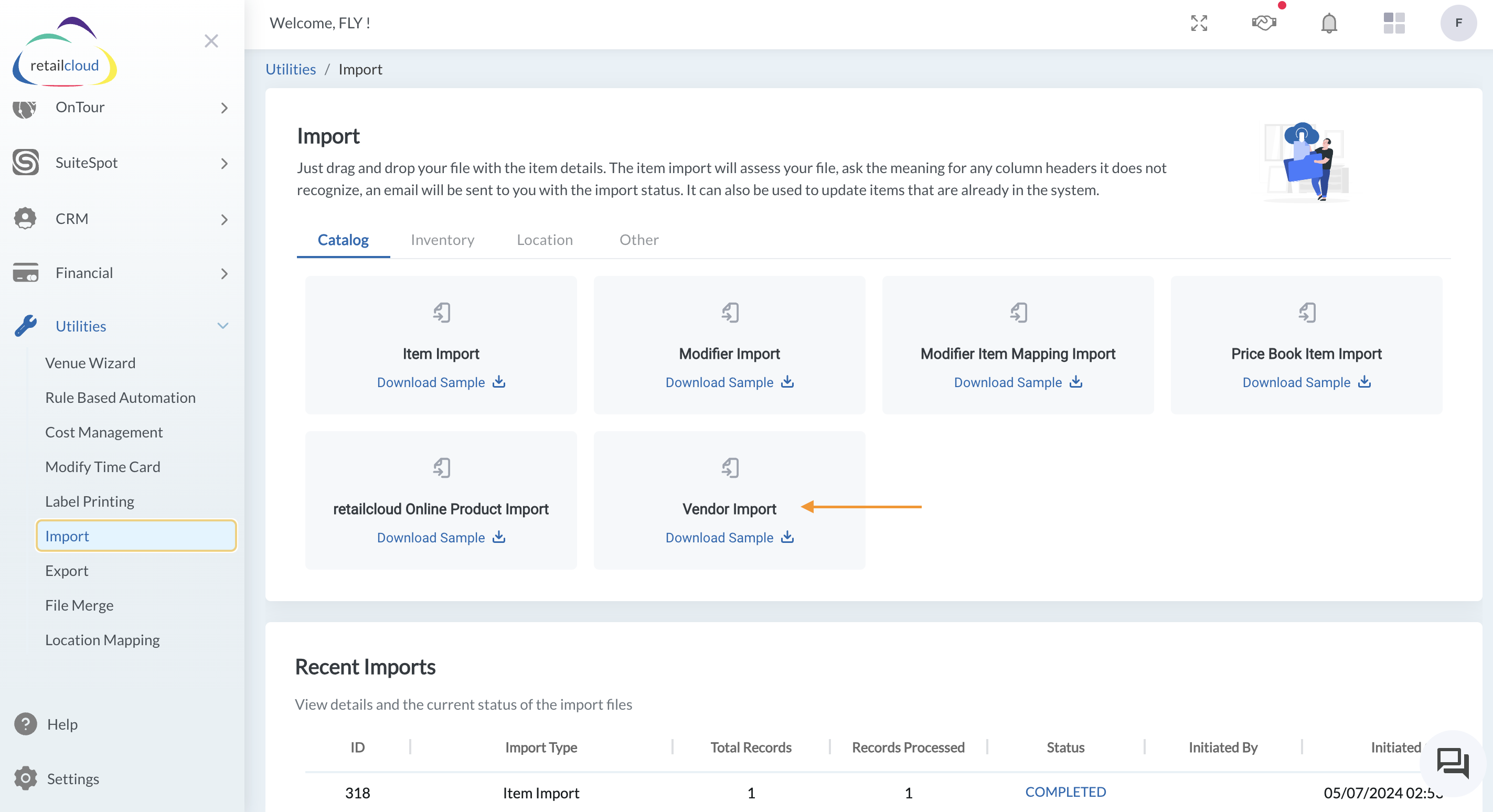Click Help in the sidebar
Screen dimensions: 1493x812
click(x=62, y=724)
